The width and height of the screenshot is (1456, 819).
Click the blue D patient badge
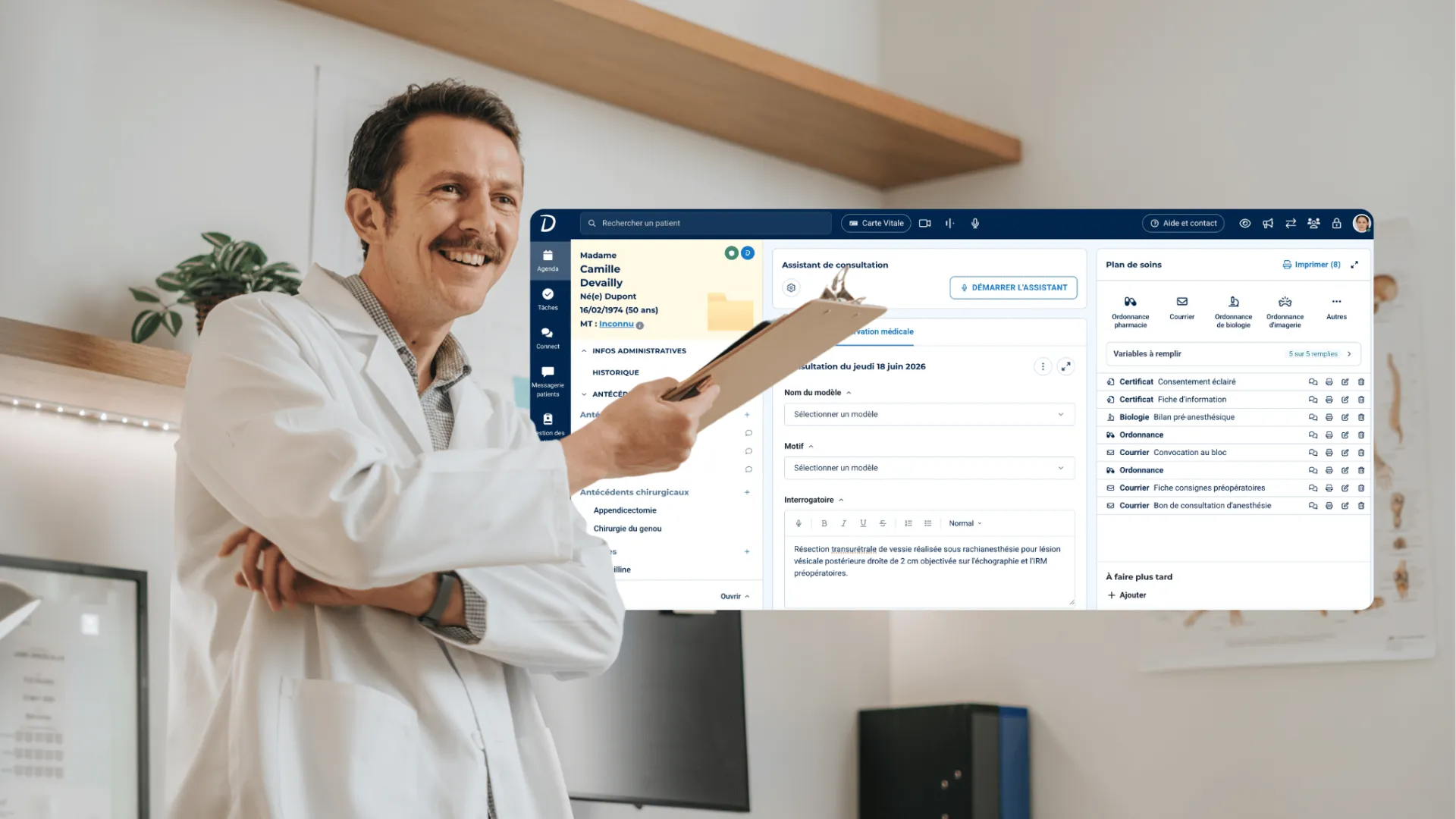click(x=748, y=253)
